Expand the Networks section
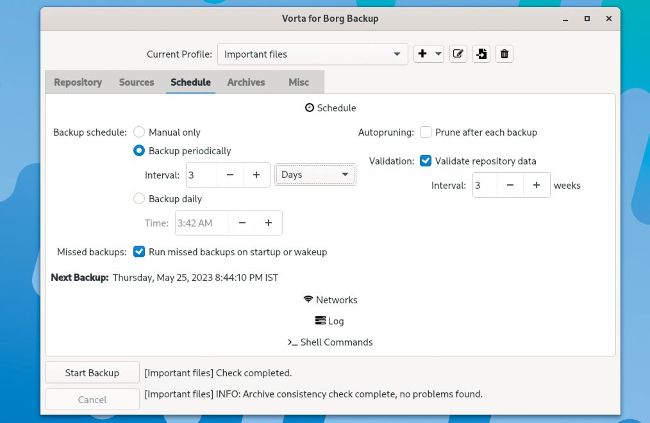Image resolution: width=650 pixels, height=423 pixels. [x=330, y=300]
